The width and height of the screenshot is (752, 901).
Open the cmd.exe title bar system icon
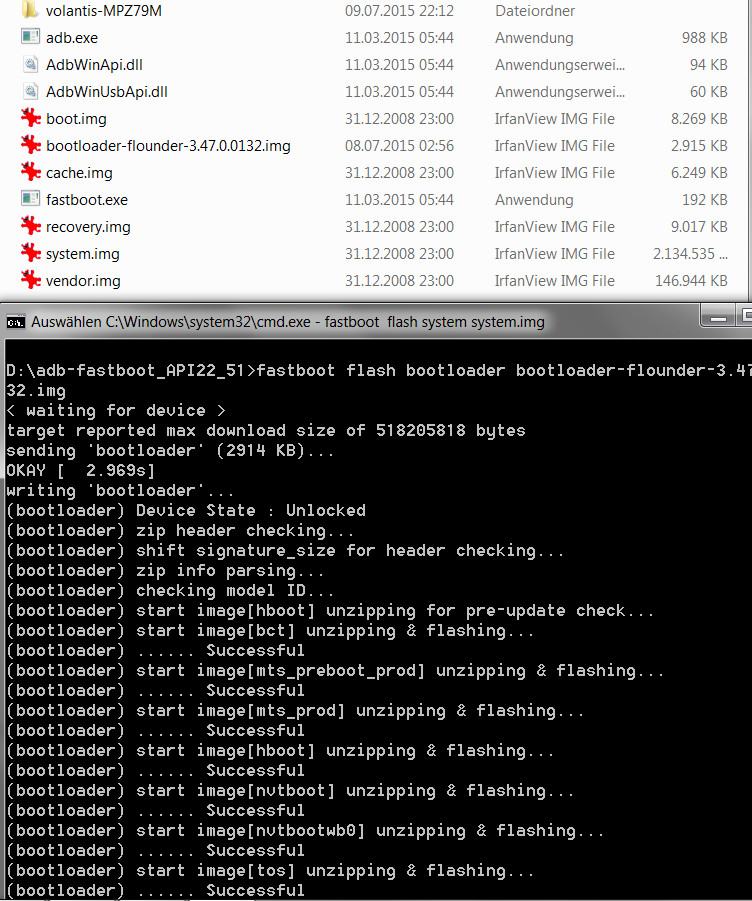coord(15,322)
